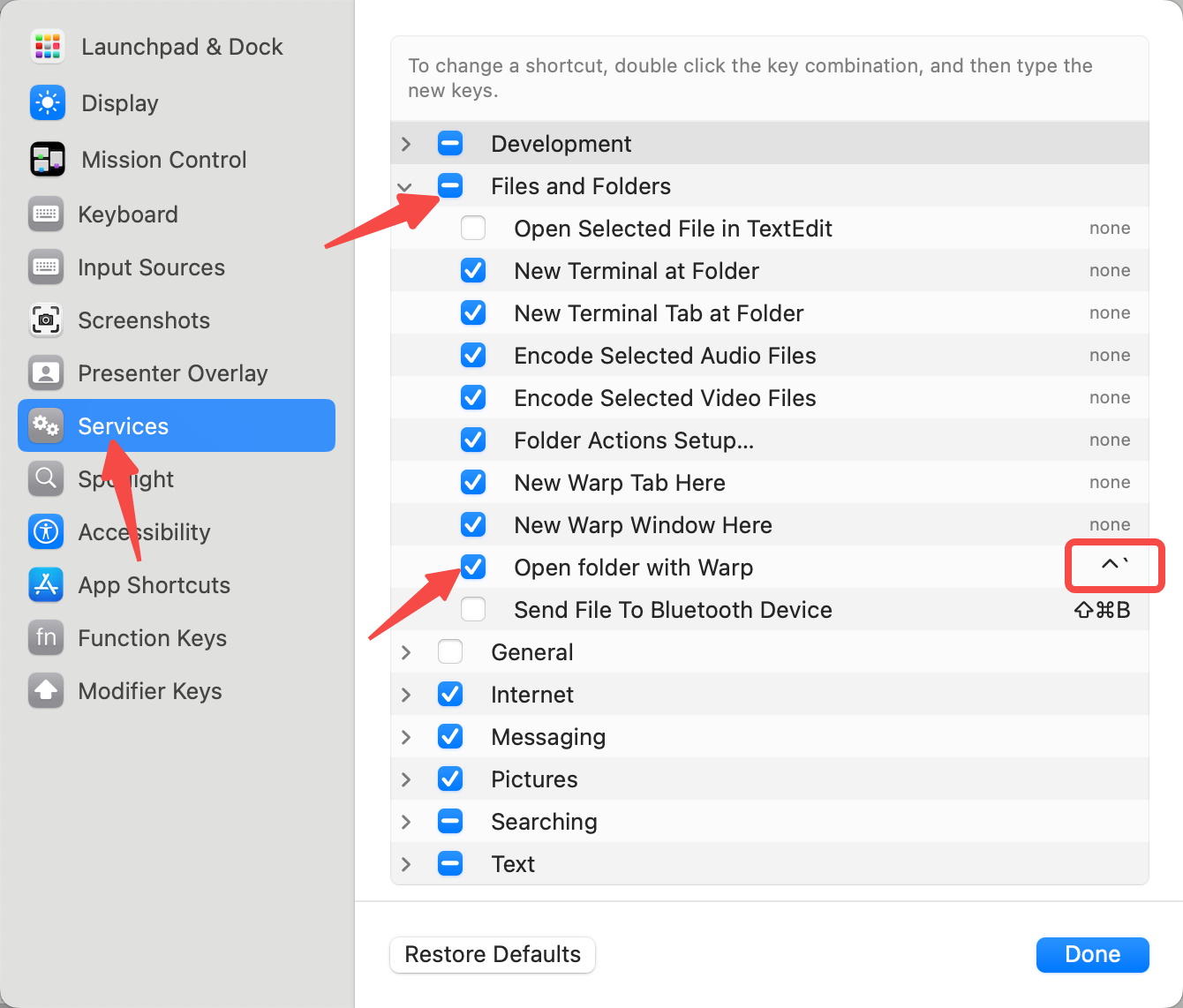Expand the Pictures group chevron

click(x=406, y=779)
